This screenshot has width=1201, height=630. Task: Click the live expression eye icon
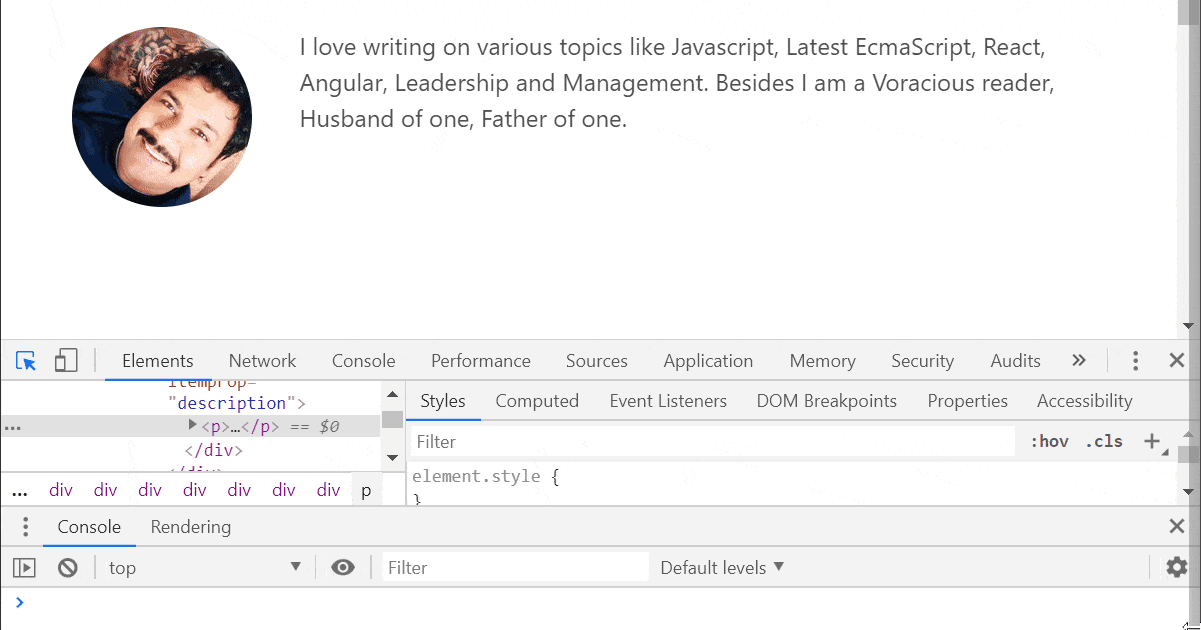[343, 568]
